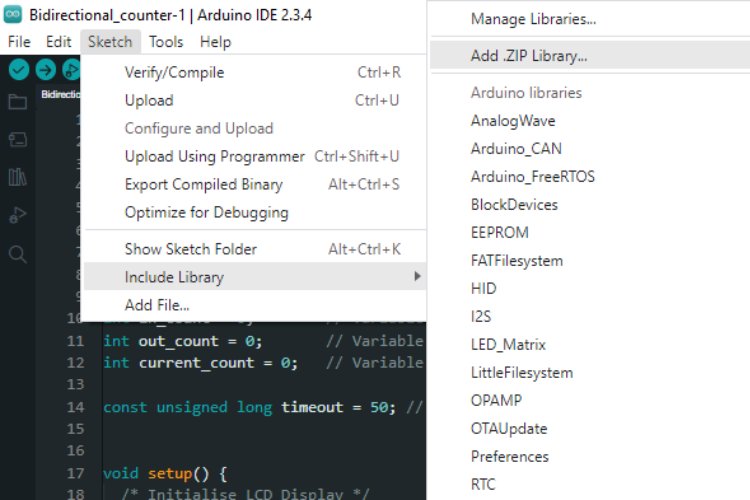750x500 pixels.
Task: Open the Boards Manager sidebar icon
Action: click(x=18, y=139)
